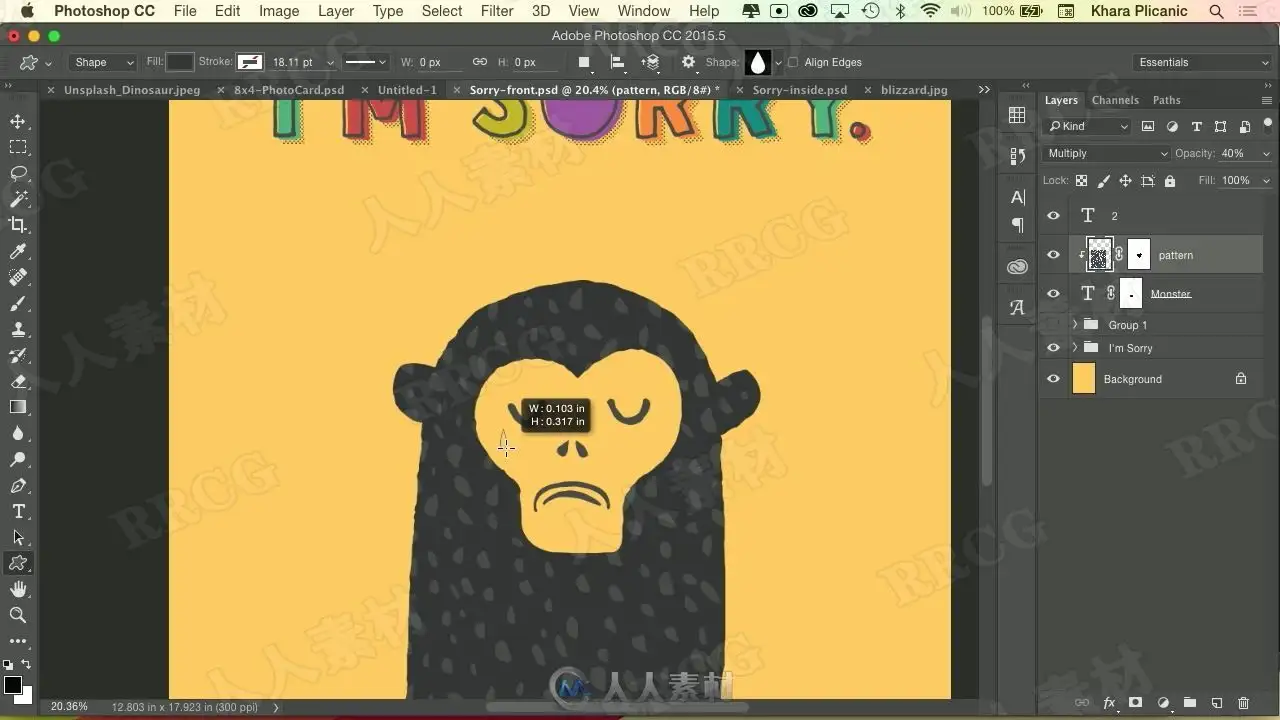Enable the Align Edges checkbox
The width and height of the screenshot is (1280, 720).
(793, 62)
